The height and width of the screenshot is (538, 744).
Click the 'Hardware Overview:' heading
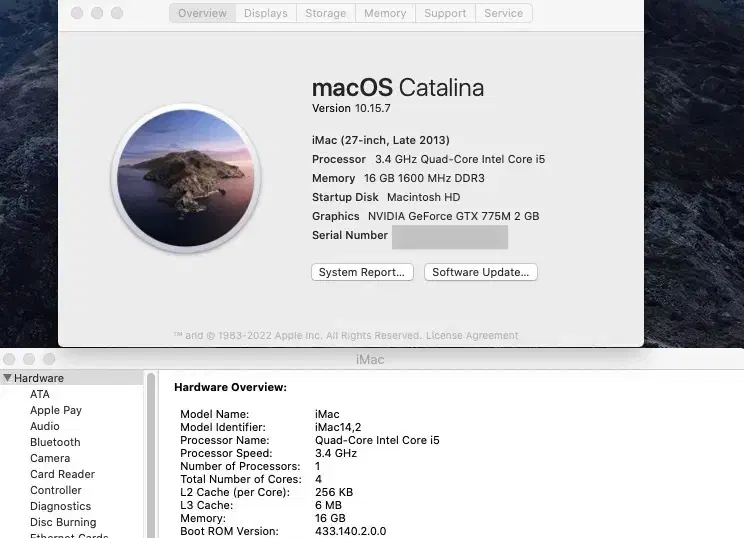pos(231,388)
